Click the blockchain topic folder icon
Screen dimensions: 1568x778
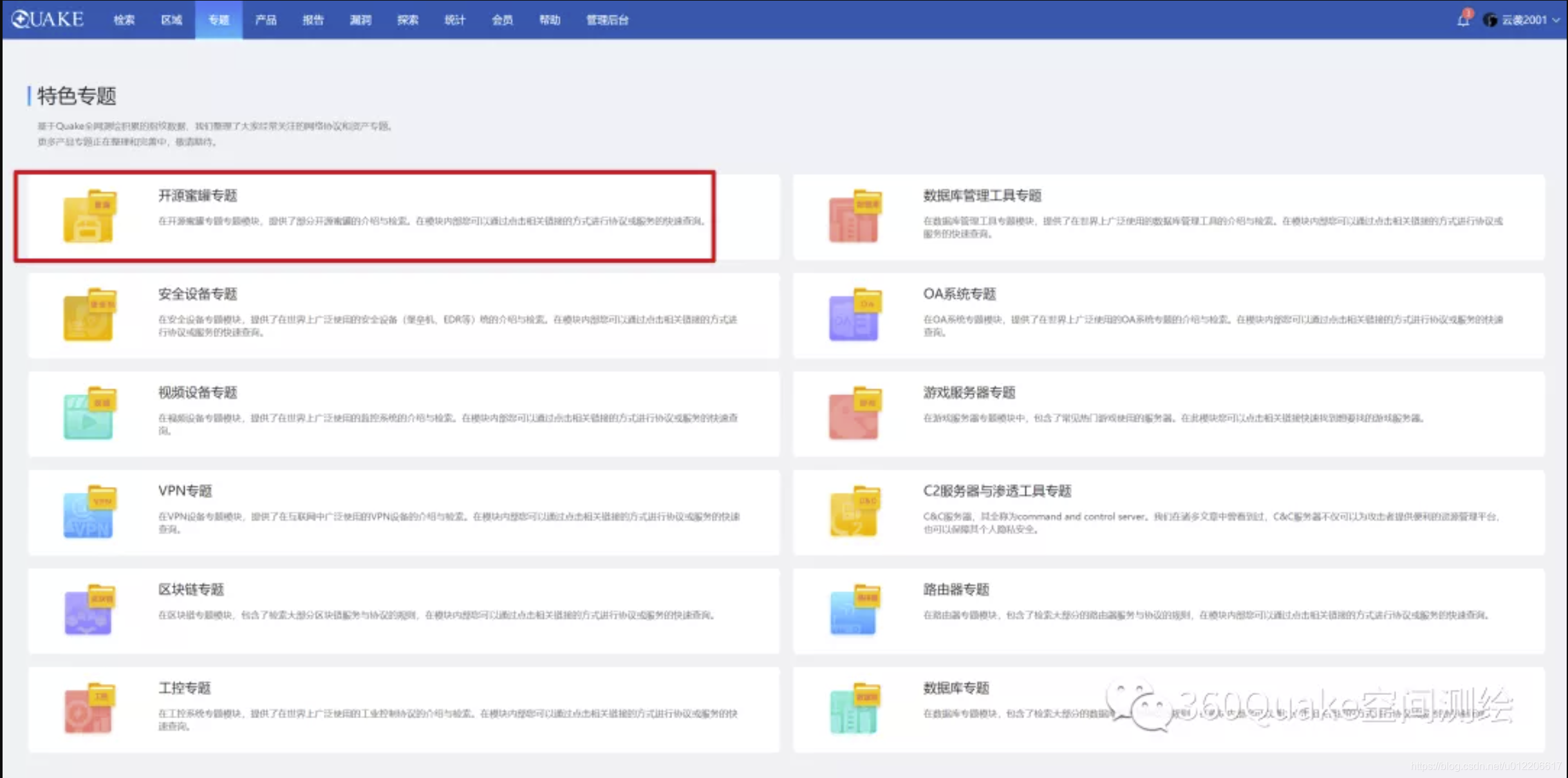click(89, 611)
